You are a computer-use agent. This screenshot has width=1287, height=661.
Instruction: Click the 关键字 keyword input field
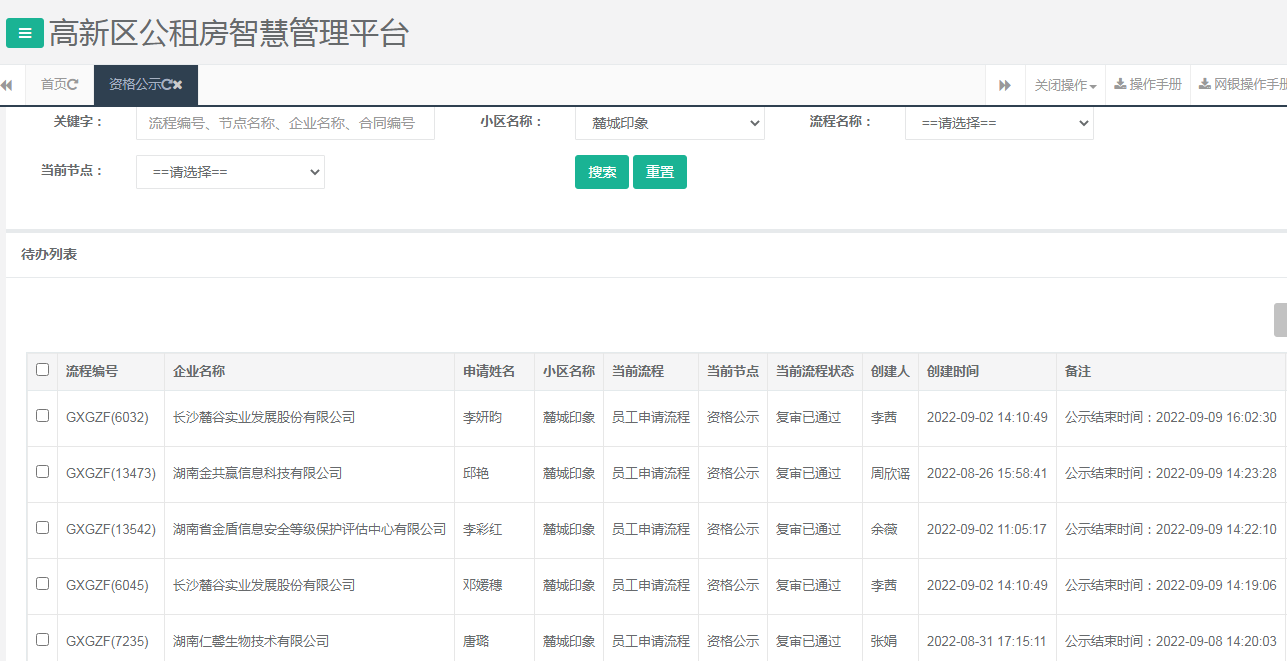pyautogui.click(x=285, y=122)
